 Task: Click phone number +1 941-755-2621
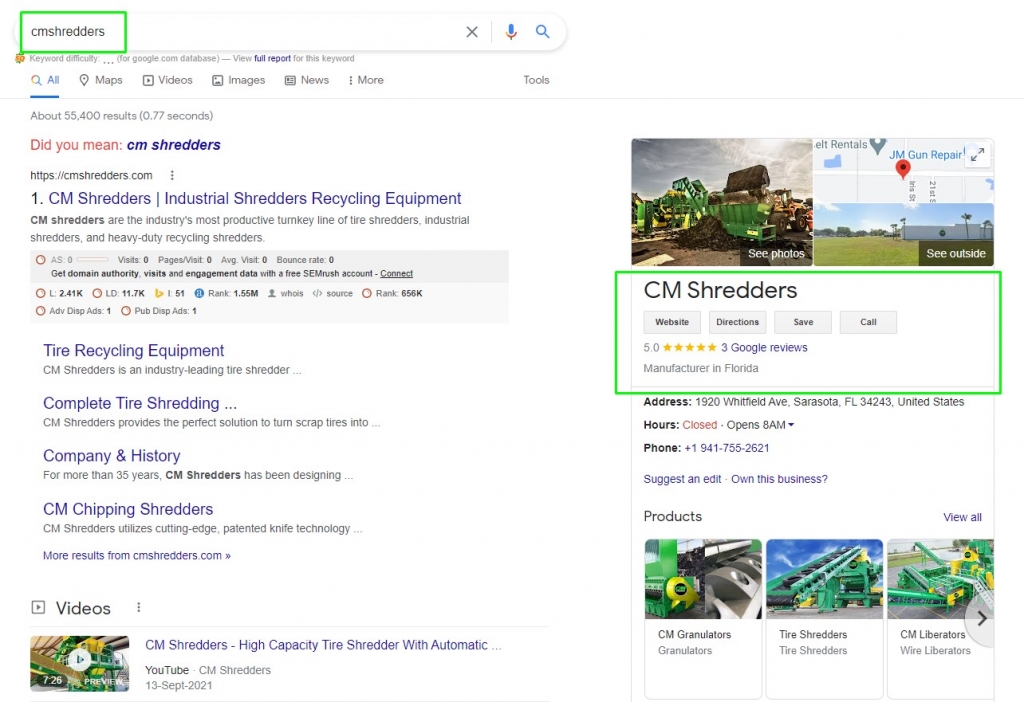(x=727, y=448)
